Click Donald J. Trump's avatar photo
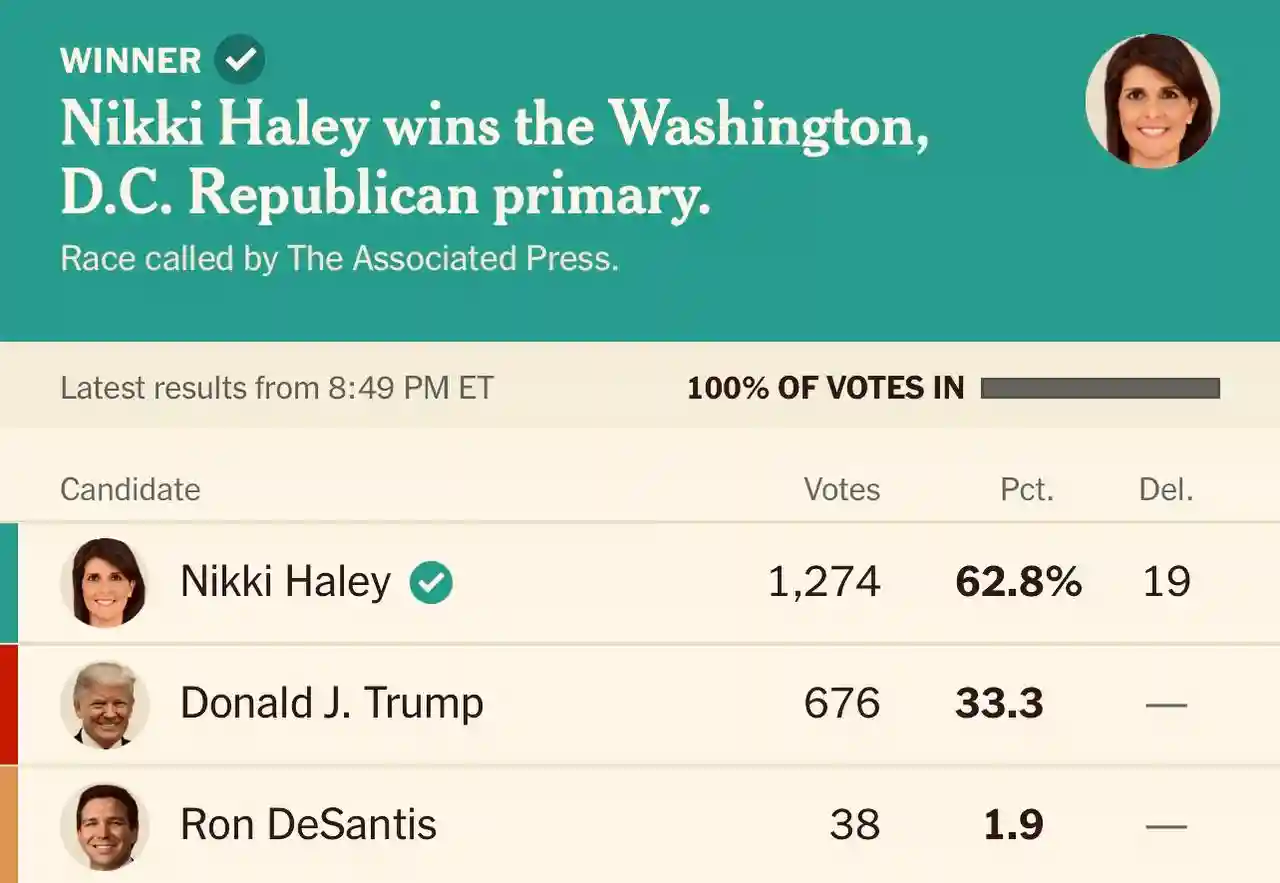Image resolution: width=1280 pixels, height=883 pixels. 104,704
